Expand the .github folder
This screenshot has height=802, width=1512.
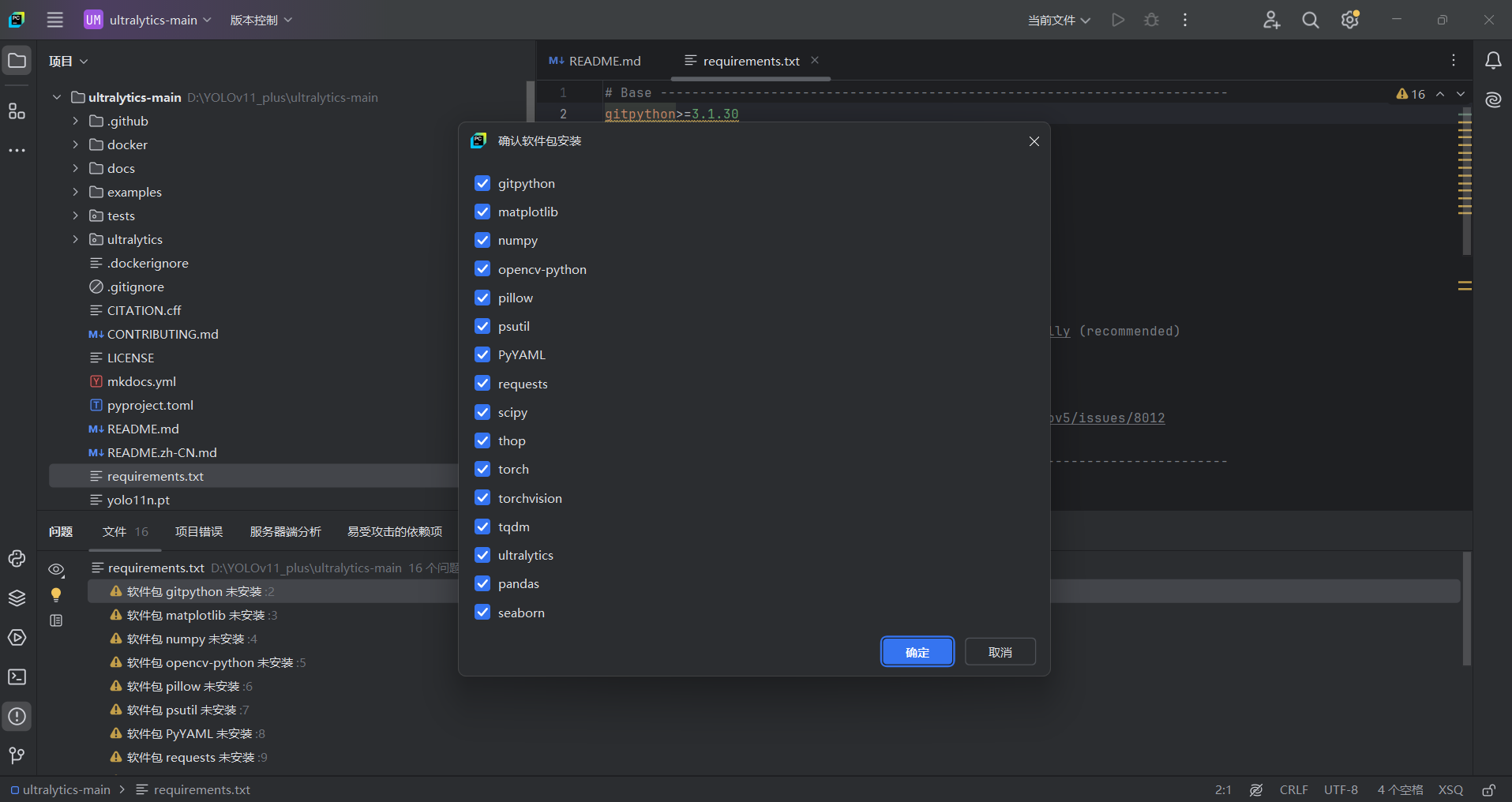pyautogui.click(x=76, y=121)
